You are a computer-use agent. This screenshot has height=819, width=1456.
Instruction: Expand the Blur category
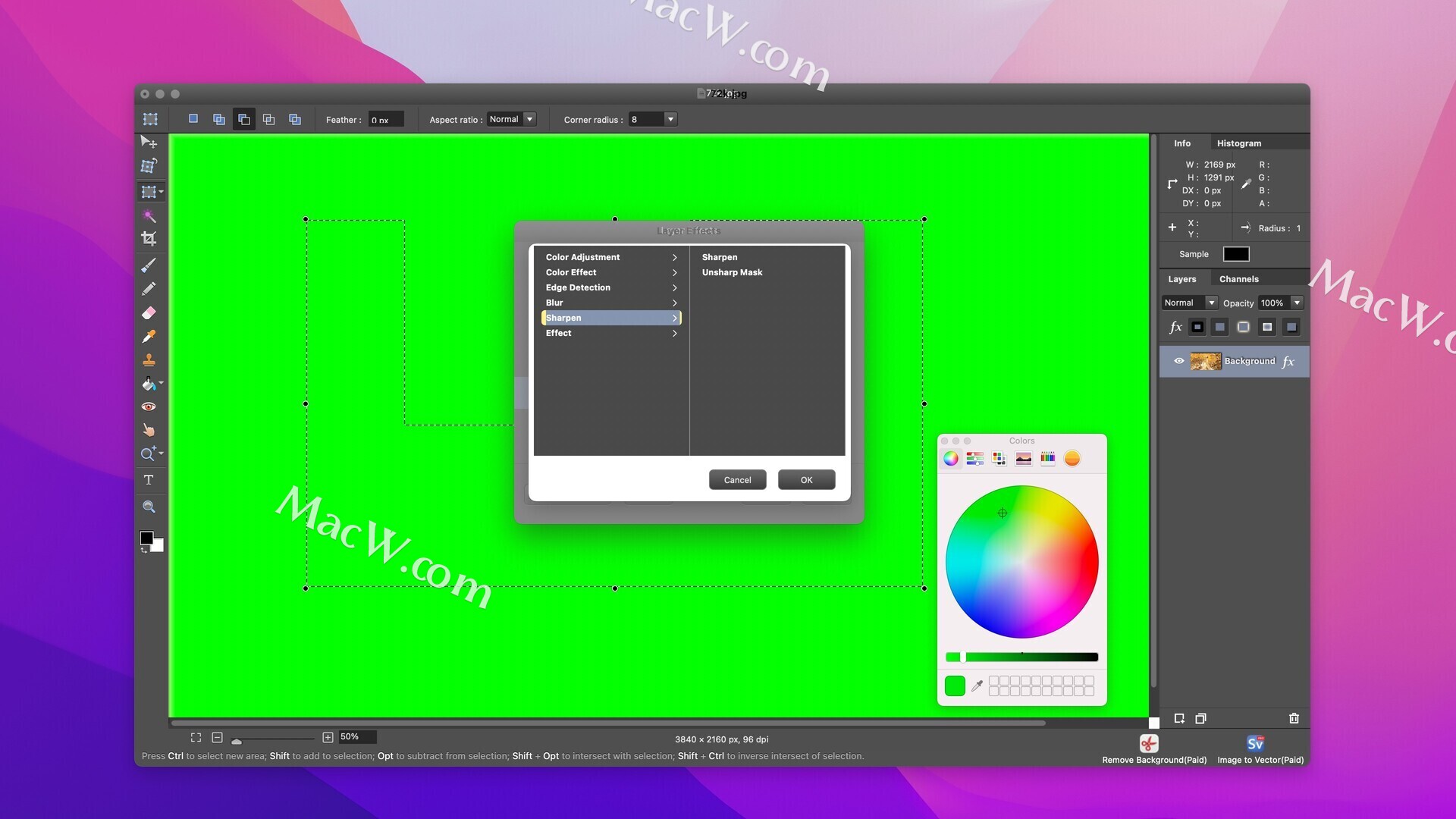611,303
